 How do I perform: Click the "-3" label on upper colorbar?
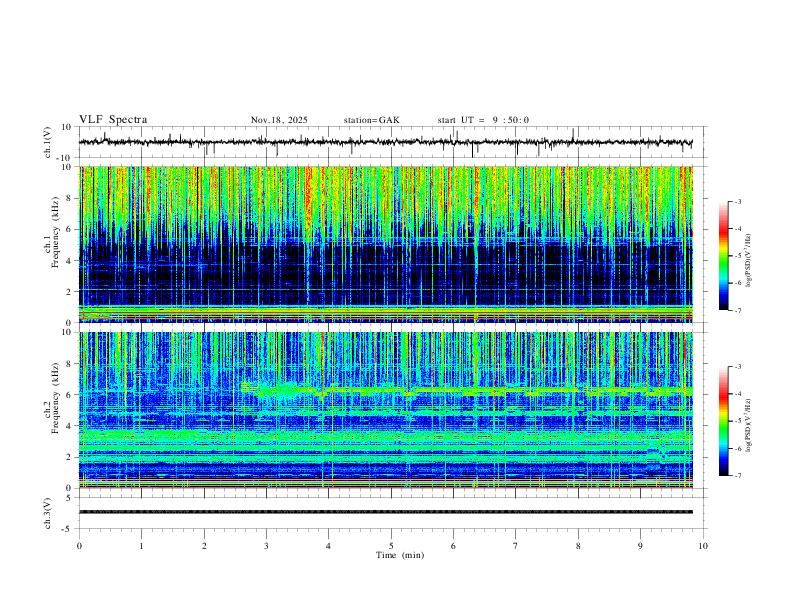pos(738,201)
